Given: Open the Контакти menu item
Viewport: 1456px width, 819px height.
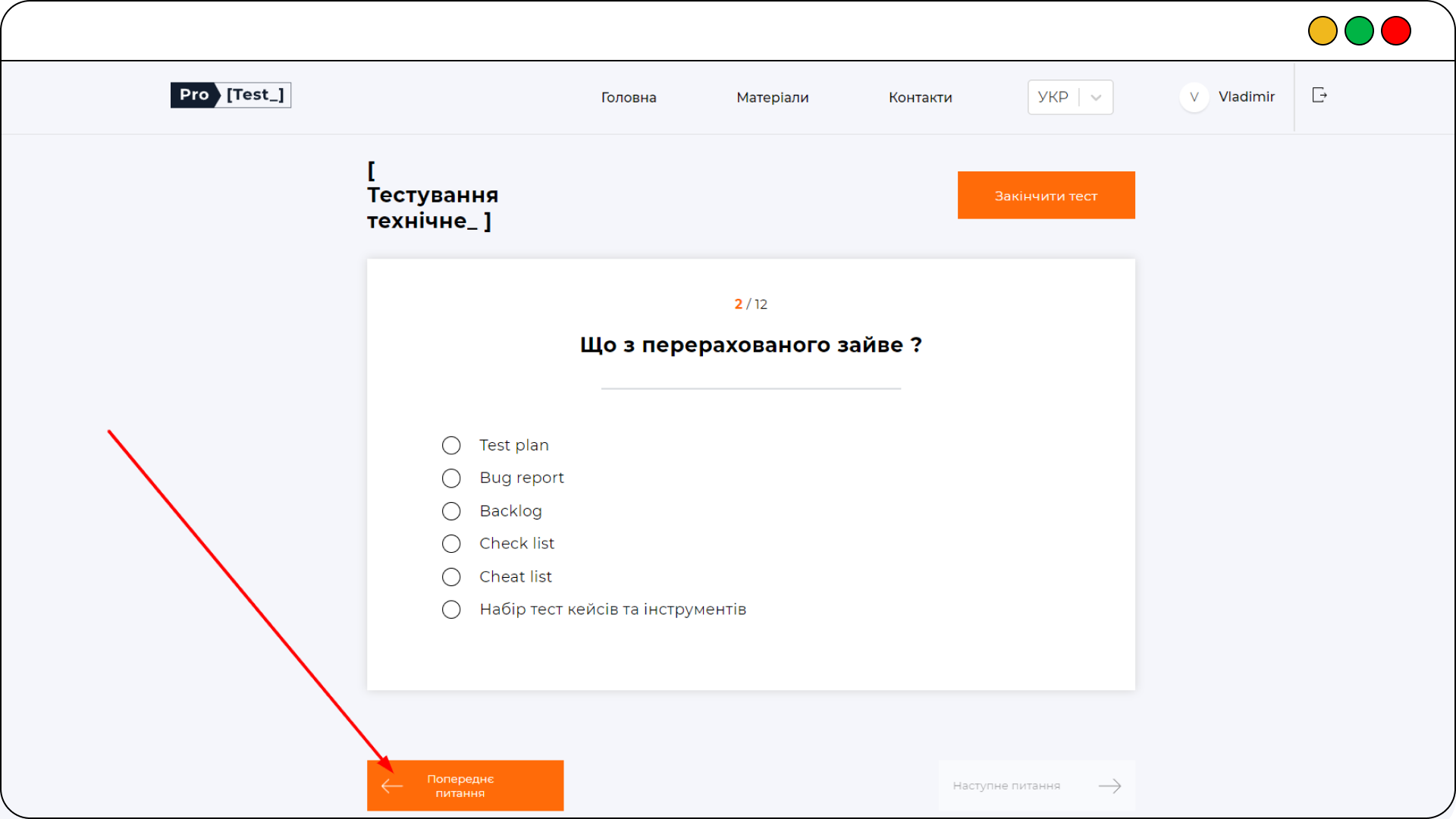Looking at the screenshot, I should click(x=921, y=97).
